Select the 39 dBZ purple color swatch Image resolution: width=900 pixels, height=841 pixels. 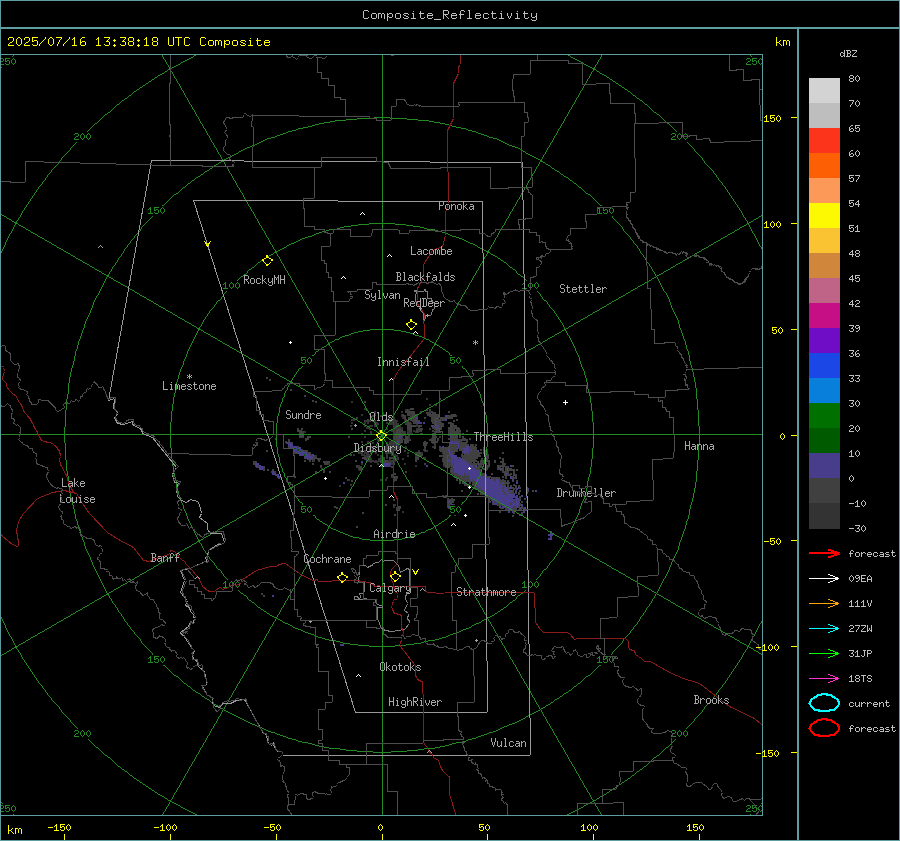824,340
